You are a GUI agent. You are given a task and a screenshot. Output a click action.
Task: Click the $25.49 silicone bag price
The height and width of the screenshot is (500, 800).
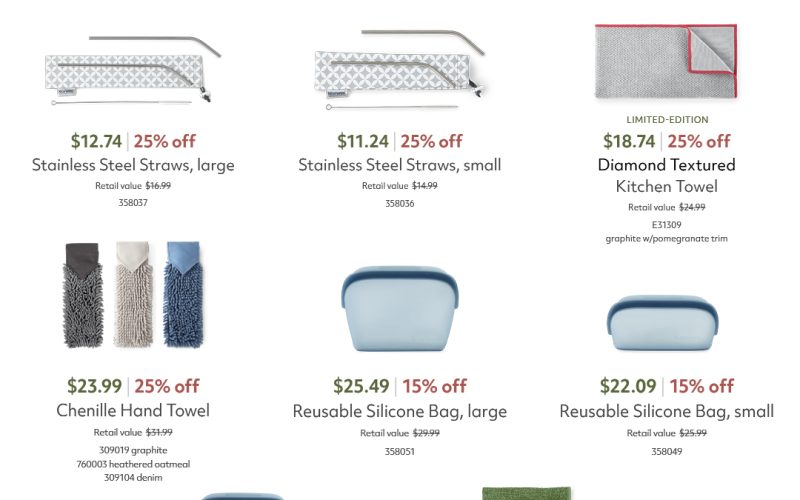[361, 386]
